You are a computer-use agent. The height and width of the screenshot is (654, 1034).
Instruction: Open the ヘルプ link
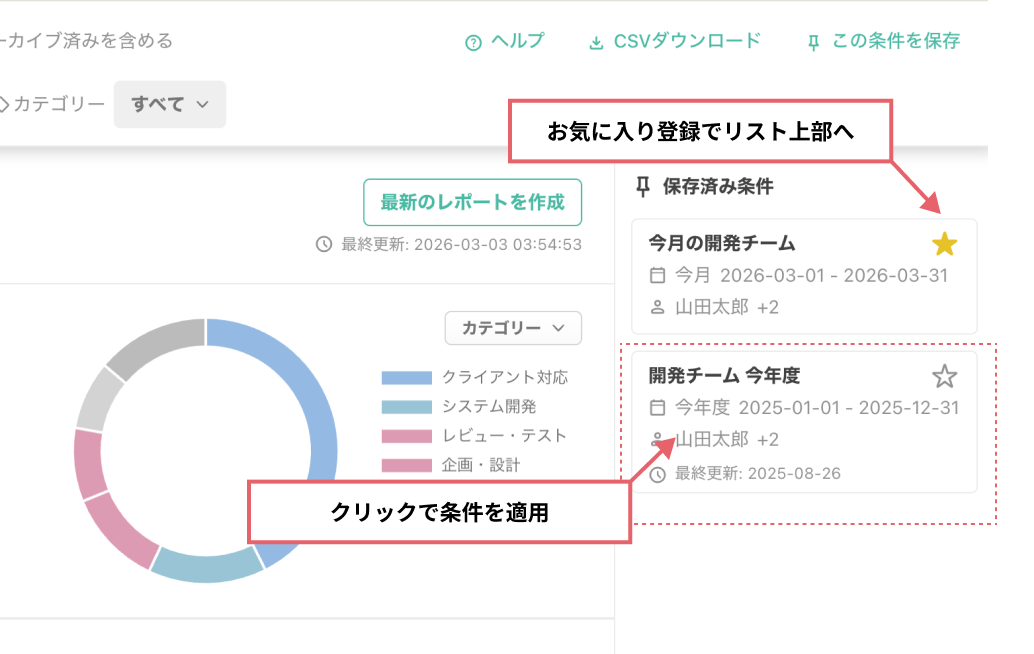pyautogui.click(x=514, y=41)
